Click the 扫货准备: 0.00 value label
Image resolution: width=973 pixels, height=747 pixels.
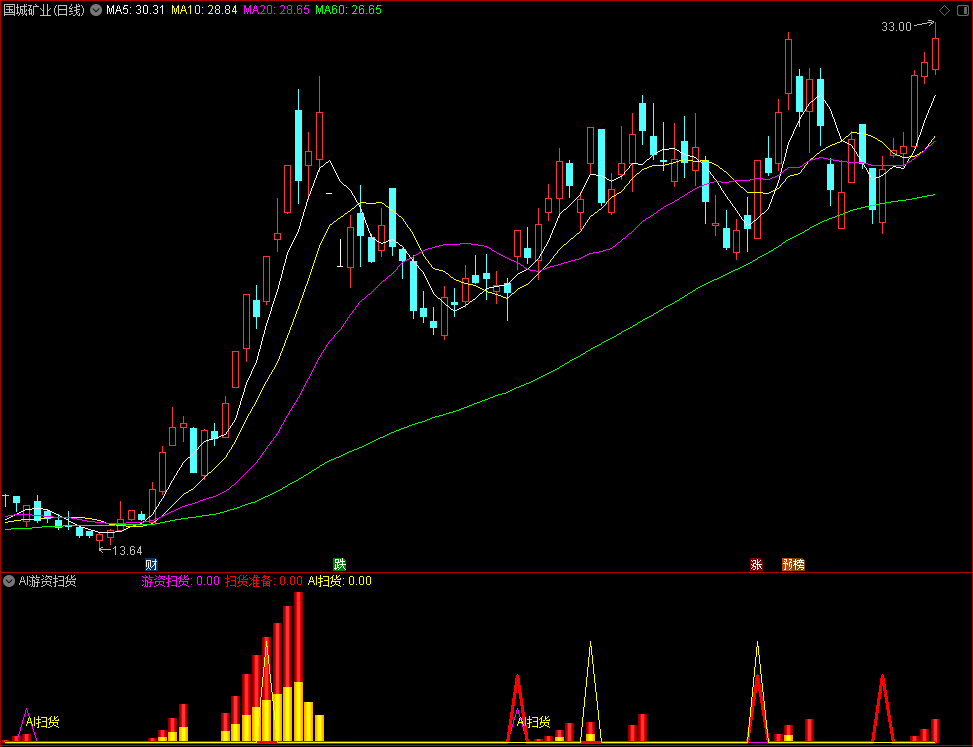click(x=264, y=581)
